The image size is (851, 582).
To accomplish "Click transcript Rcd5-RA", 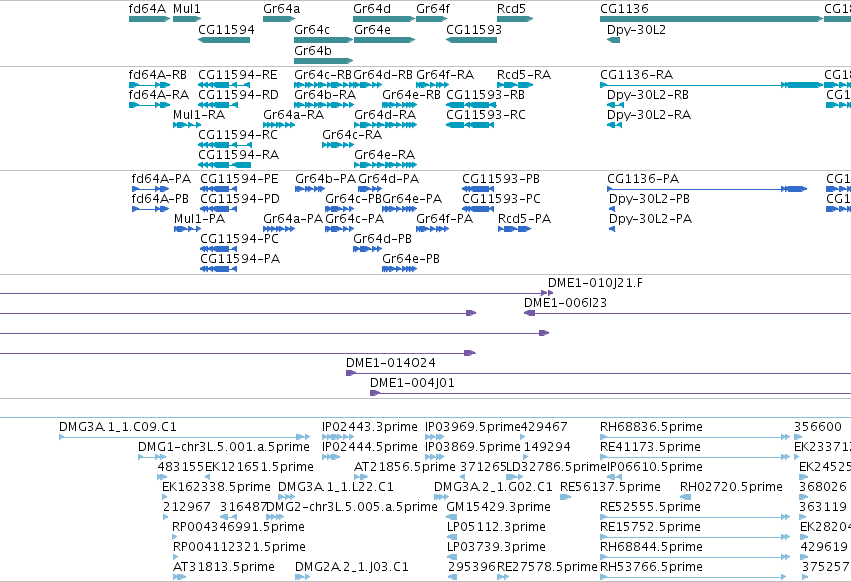I will coord(524,75).
